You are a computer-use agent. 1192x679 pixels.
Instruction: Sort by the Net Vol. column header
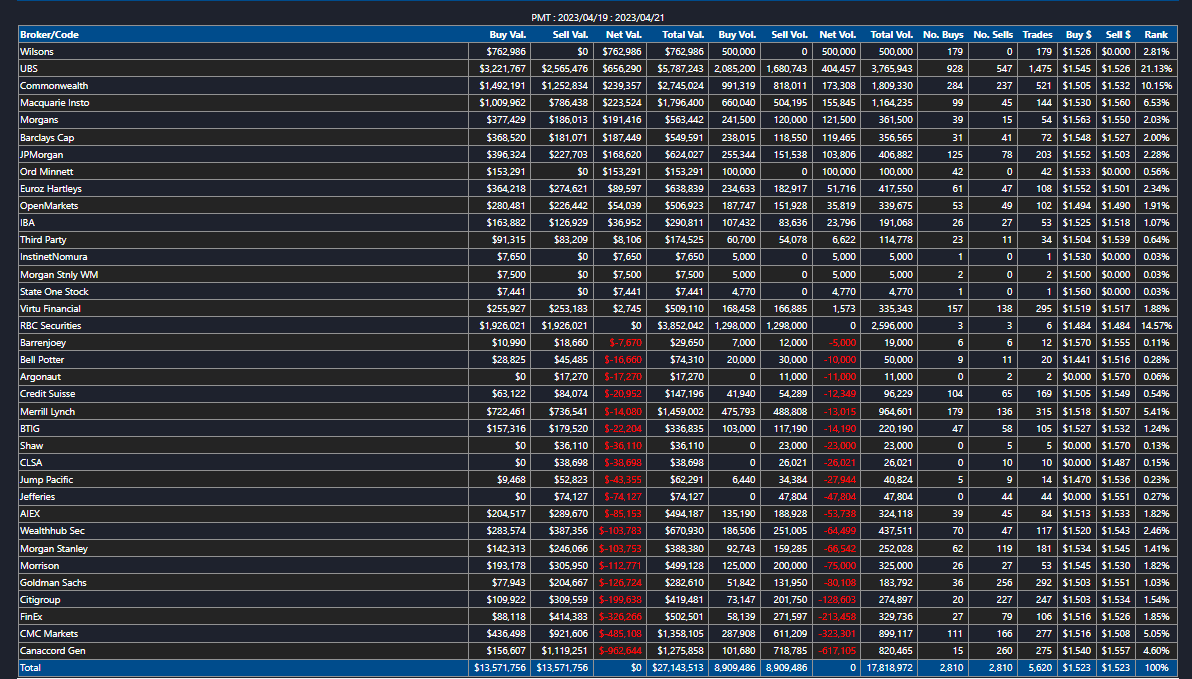pyautogui.click(x=838, y=35)
